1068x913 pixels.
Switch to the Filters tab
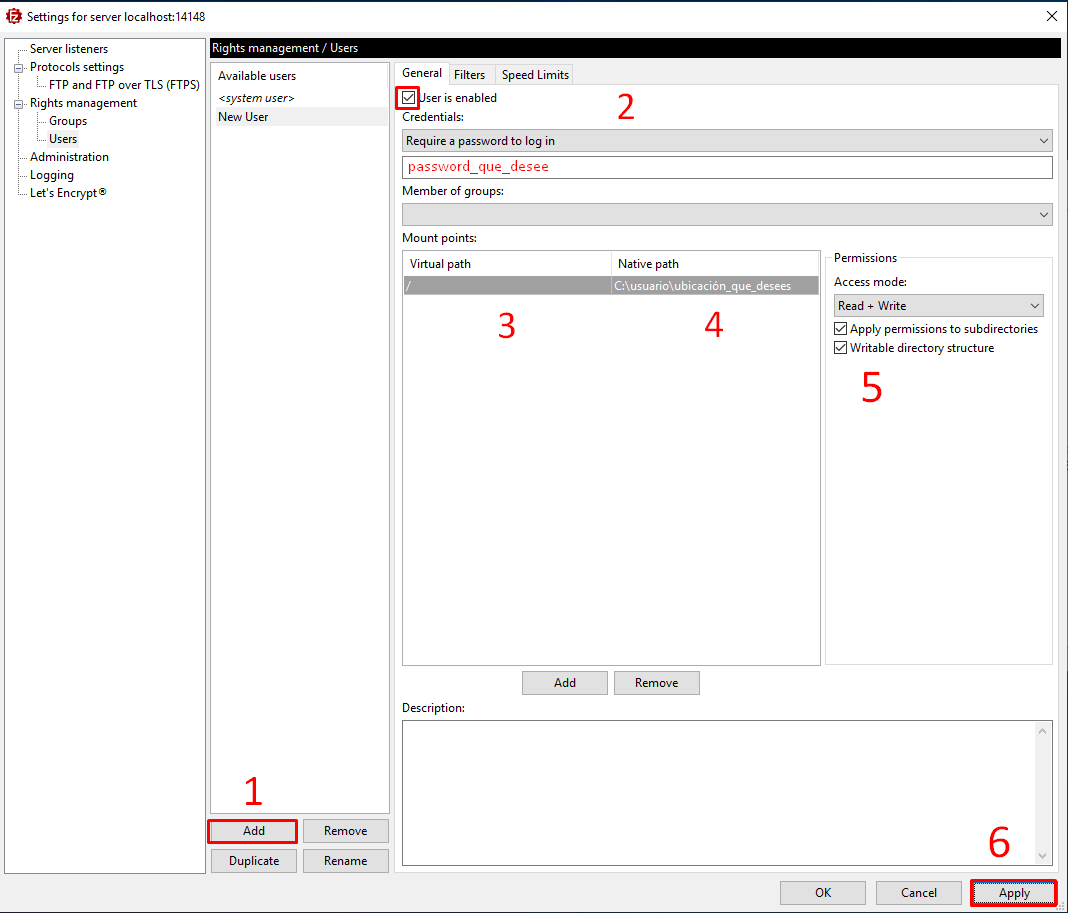point(471,73)
